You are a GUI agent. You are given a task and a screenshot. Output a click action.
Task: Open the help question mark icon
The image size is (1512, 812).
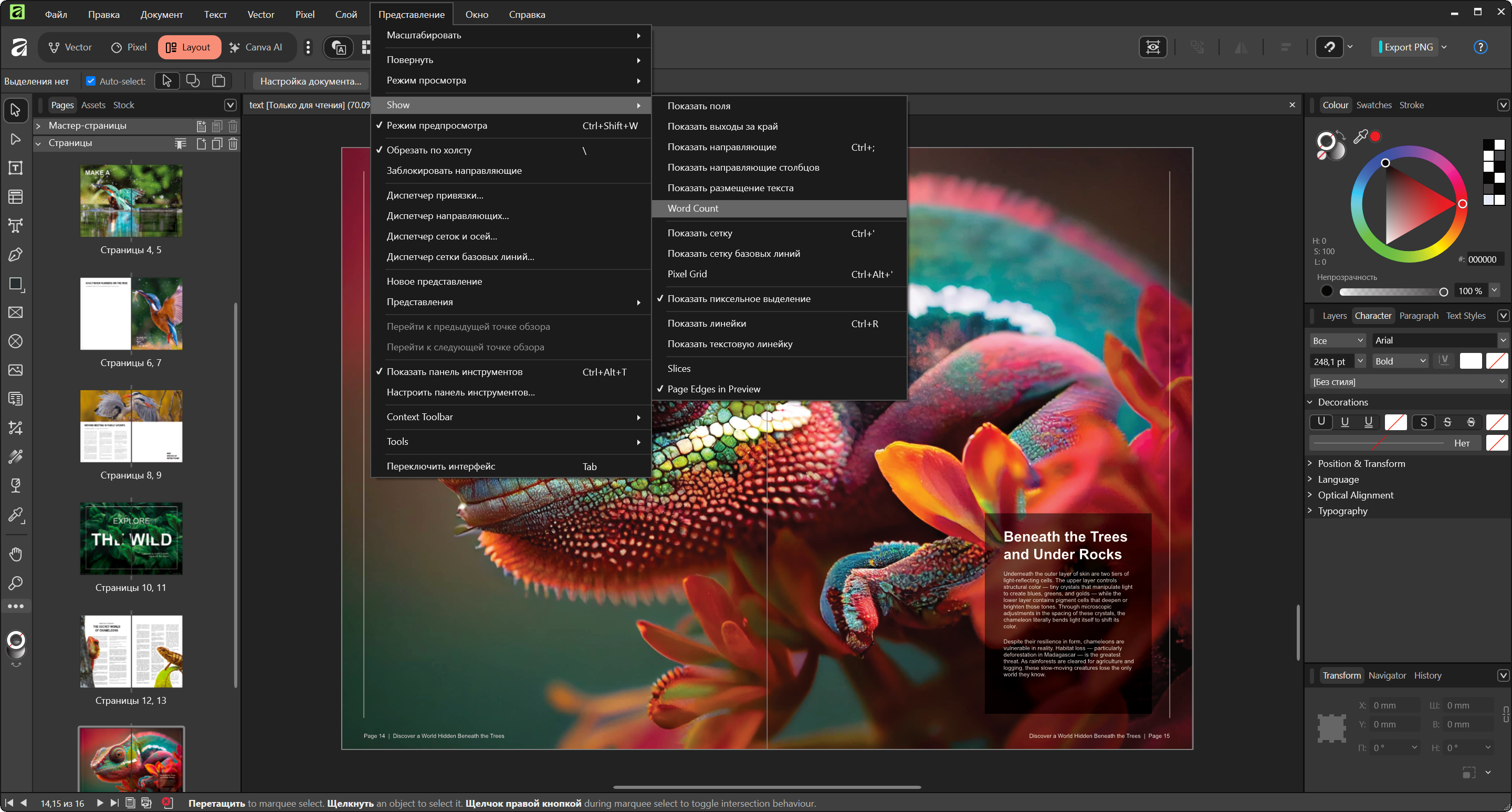1480,47
